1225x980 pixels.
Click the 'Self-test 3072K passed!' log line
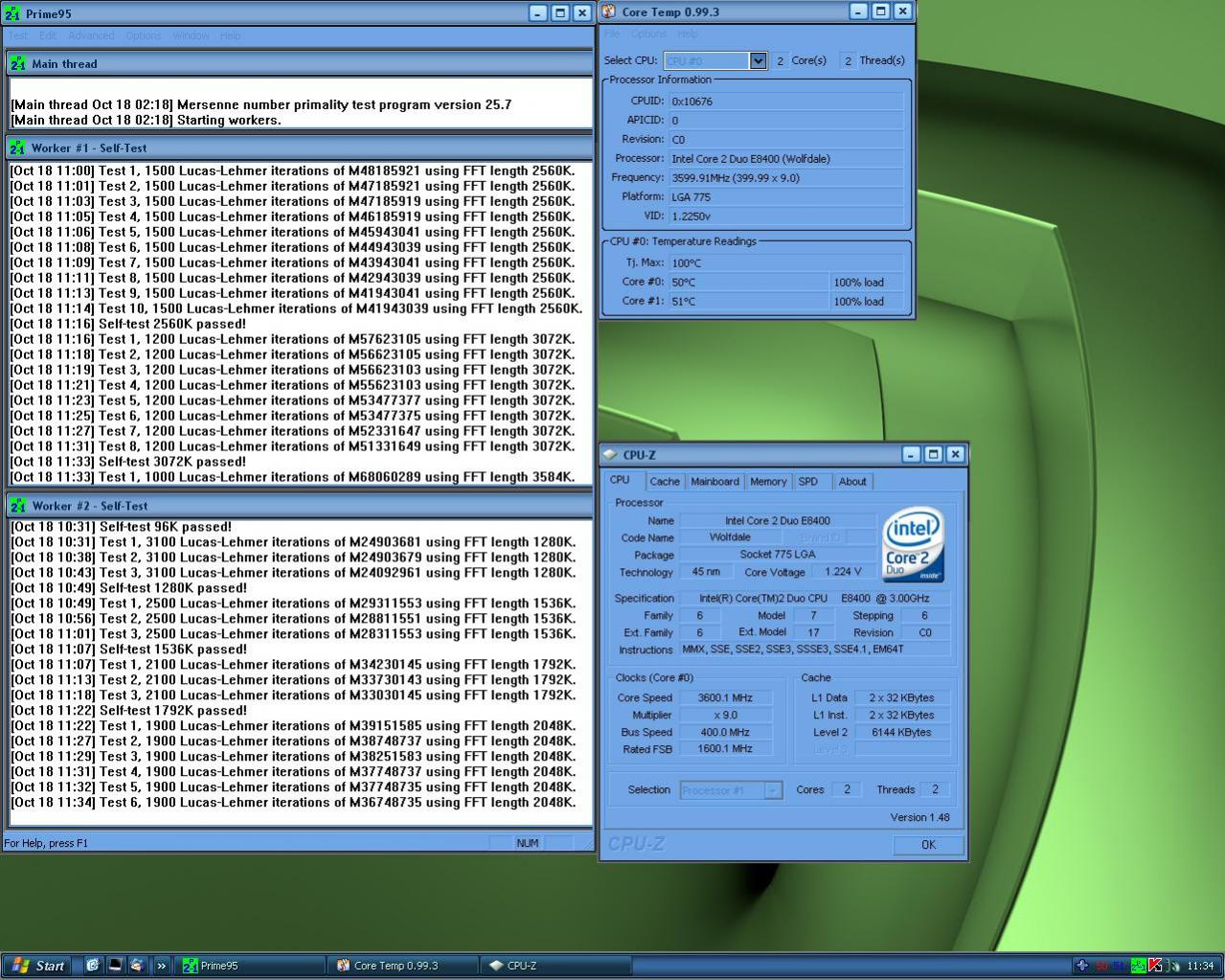[128, 462]
